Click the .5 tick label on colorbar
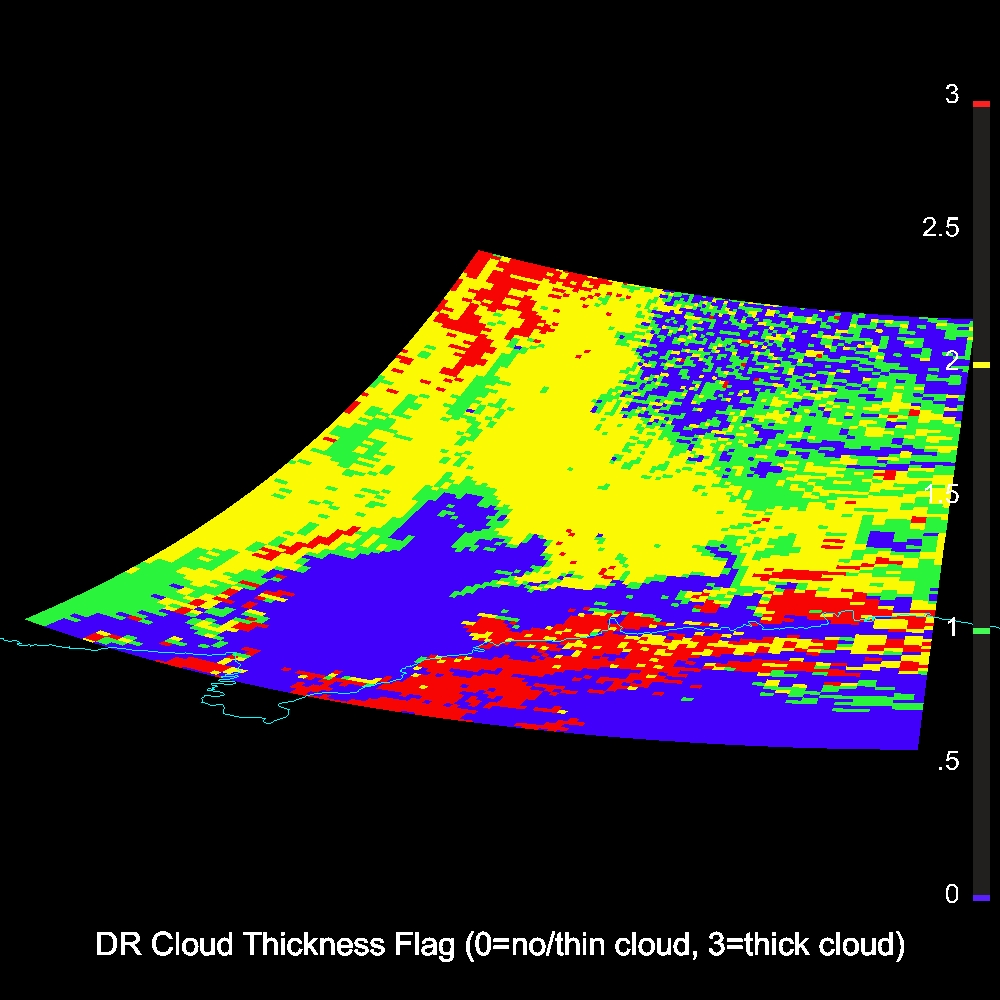This screenshot has width=1000, height=1000. pyautogui.click(x=947, y=762)
